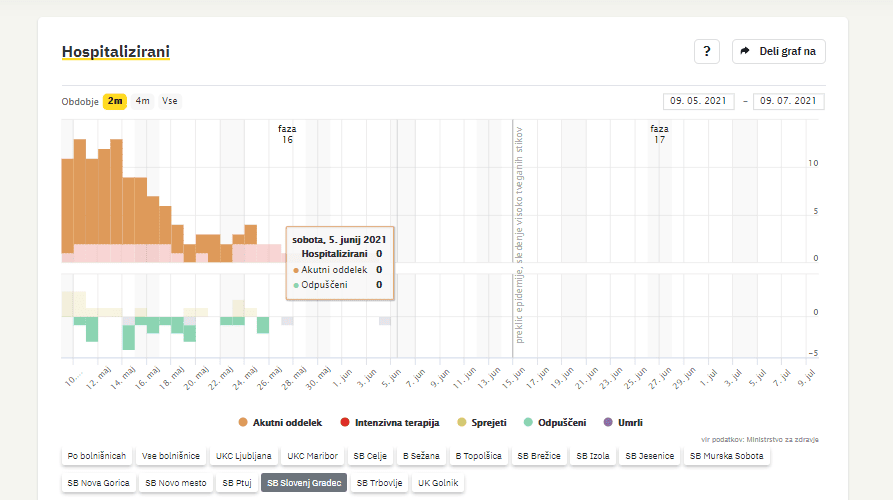
Task: Choose UKC Ljubljana hospital
Action: pyautogui.click(x=243, y=456)
